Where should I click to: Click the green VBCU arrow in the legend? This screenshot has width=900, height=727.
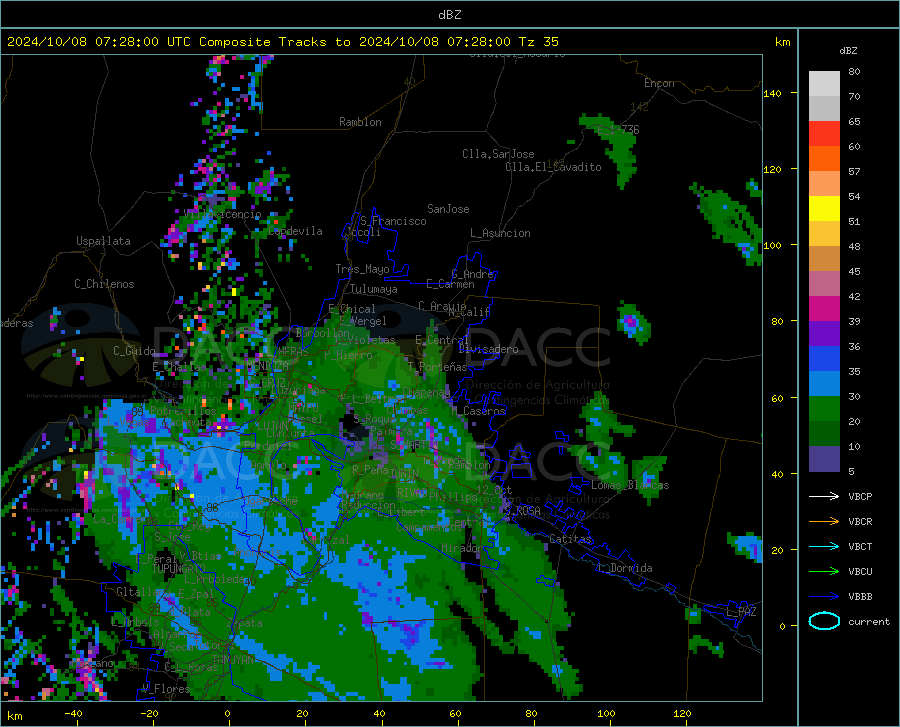pos(824,572)
